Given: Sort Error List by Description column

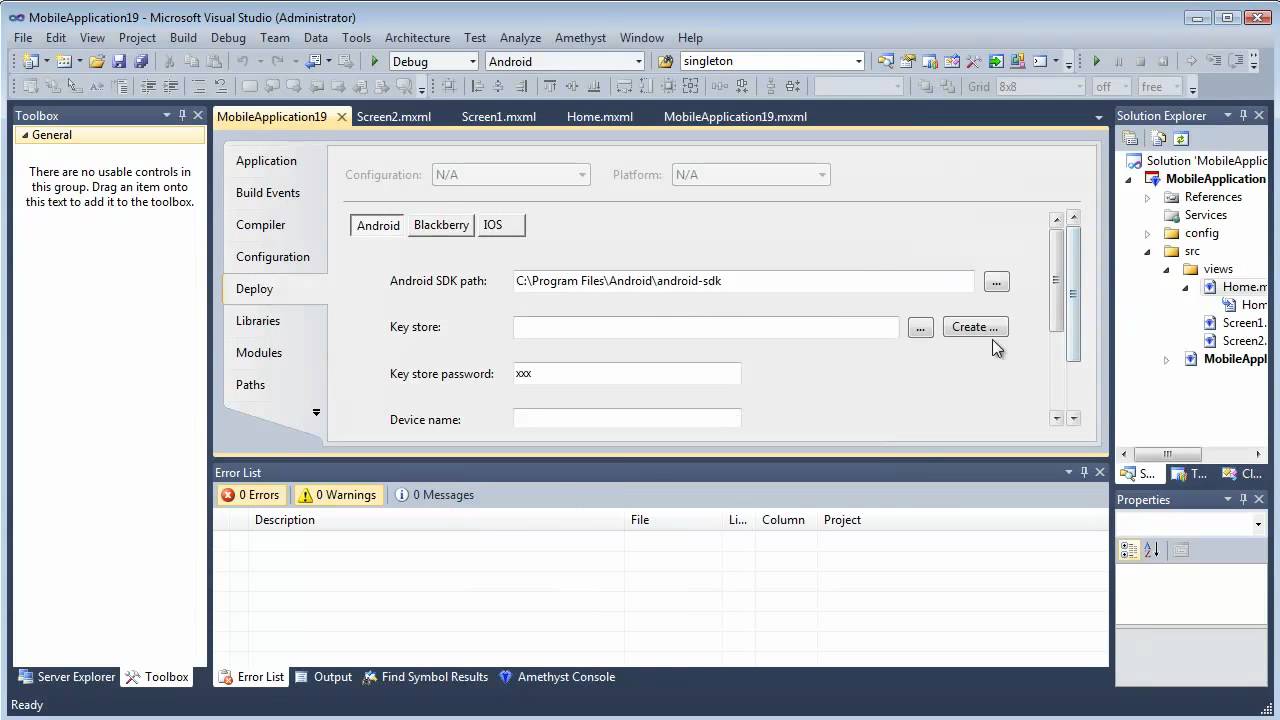Looking at the screenshot, I should [x=436, y=520].
